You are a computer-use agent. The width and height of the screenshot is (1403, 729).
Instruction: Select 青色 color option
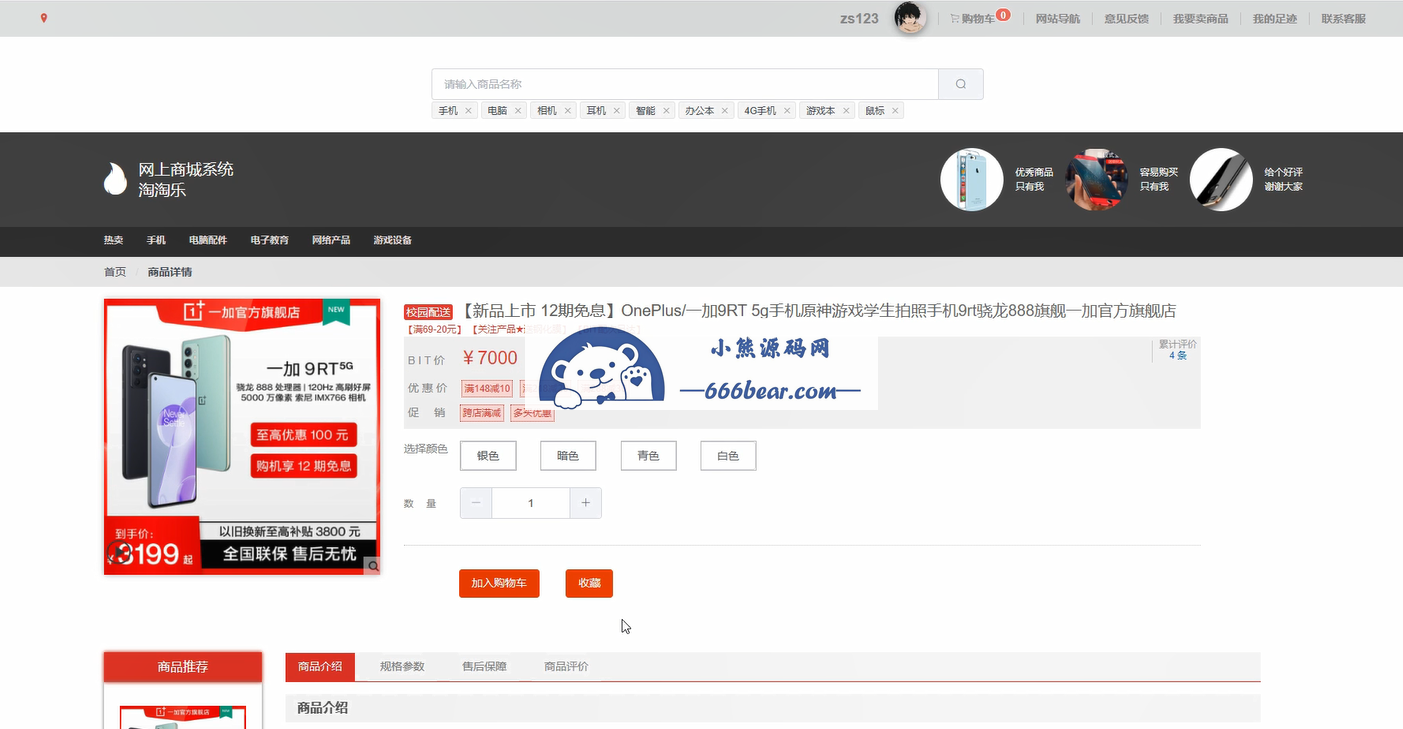coord(648,456)
